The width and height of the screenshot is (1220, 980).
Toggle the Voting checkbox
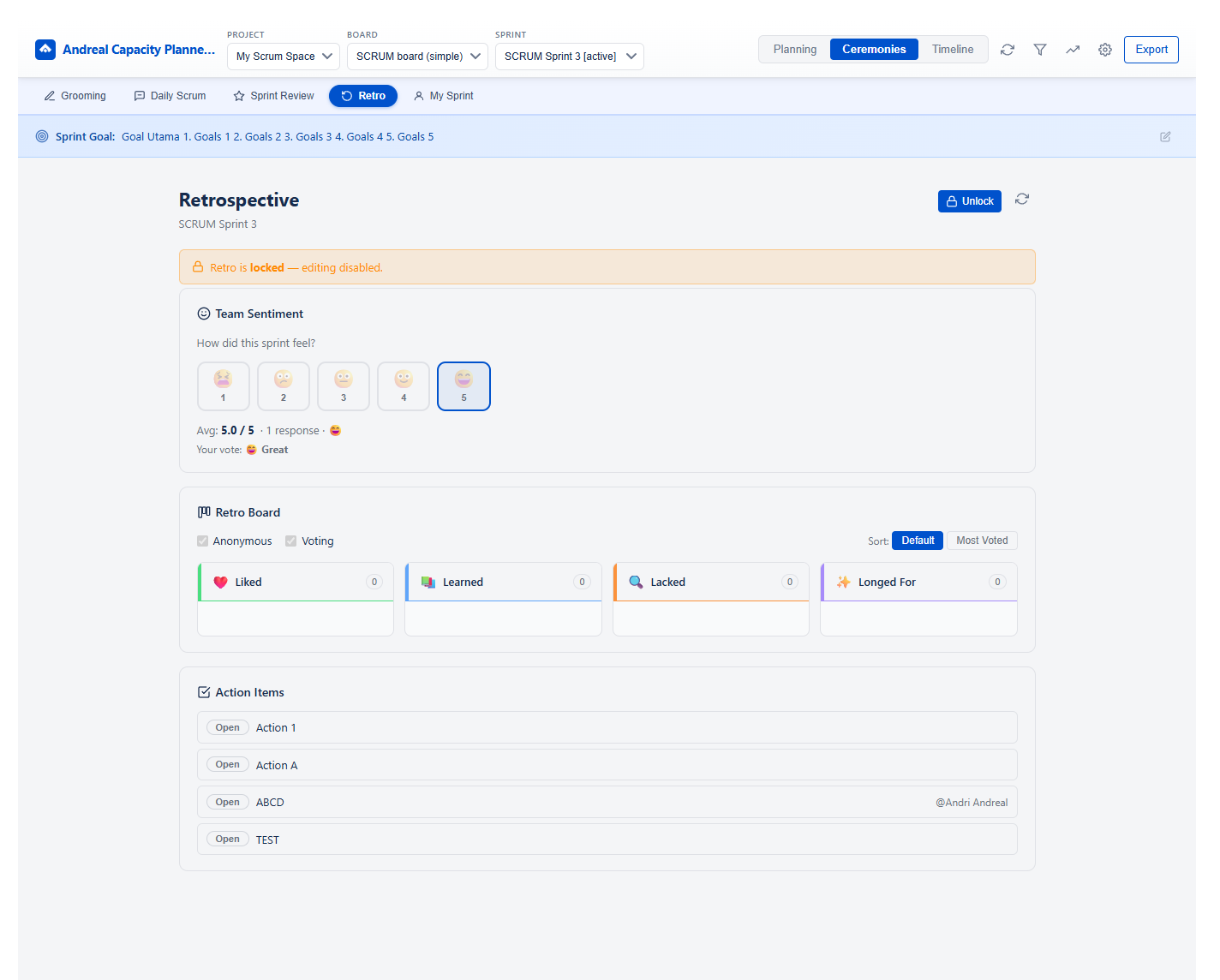tap(291, 541)
